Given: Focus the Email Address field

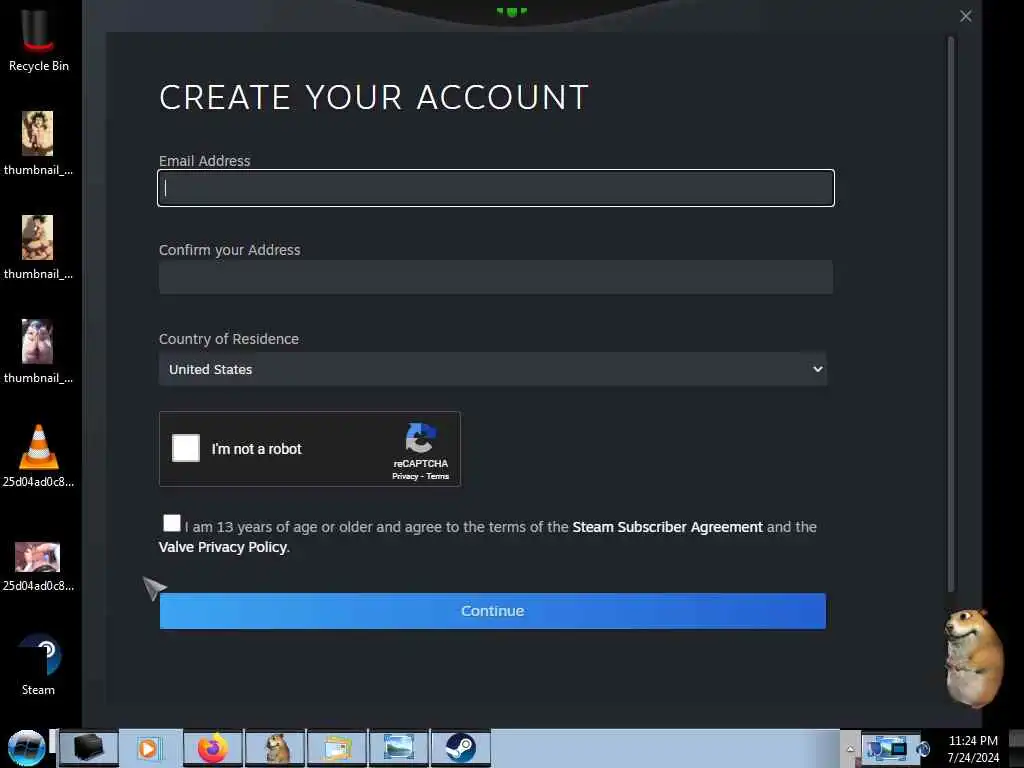Looking at the screenshot, I should pyautogui.click(x=496, y=188).
